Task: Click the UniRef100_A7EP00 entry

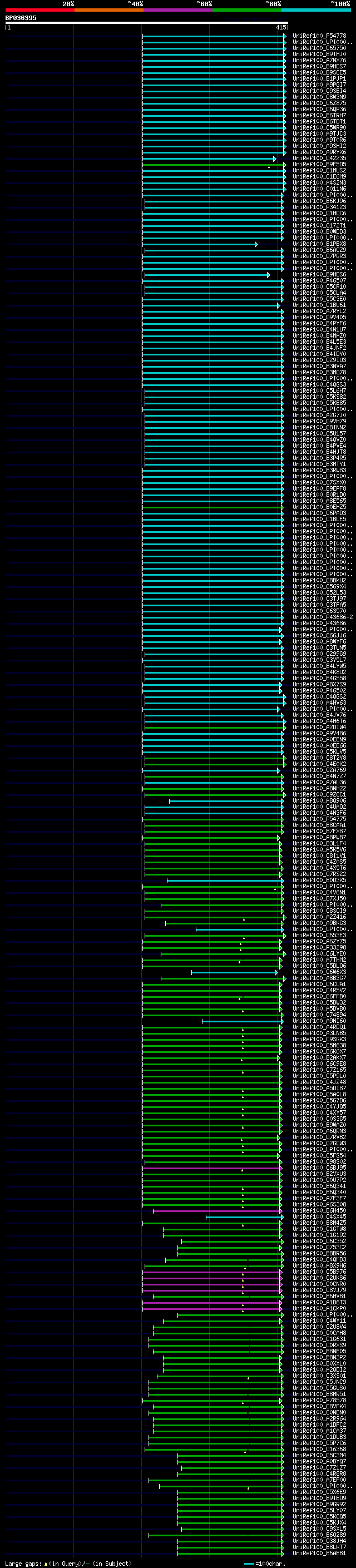Action: point(319,1480)
